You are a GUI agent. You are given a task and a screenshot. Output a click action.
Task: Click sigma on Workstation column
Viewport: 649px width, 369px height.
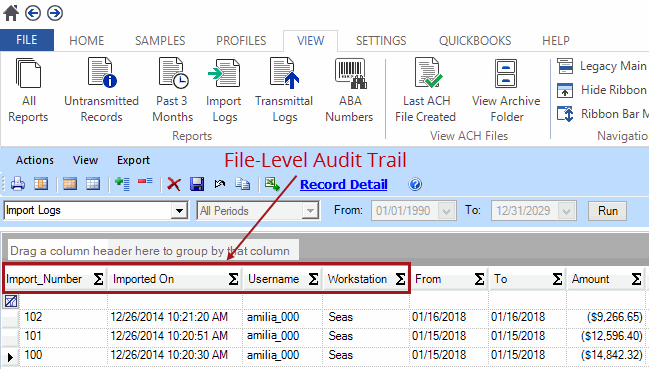click(400, 279)
